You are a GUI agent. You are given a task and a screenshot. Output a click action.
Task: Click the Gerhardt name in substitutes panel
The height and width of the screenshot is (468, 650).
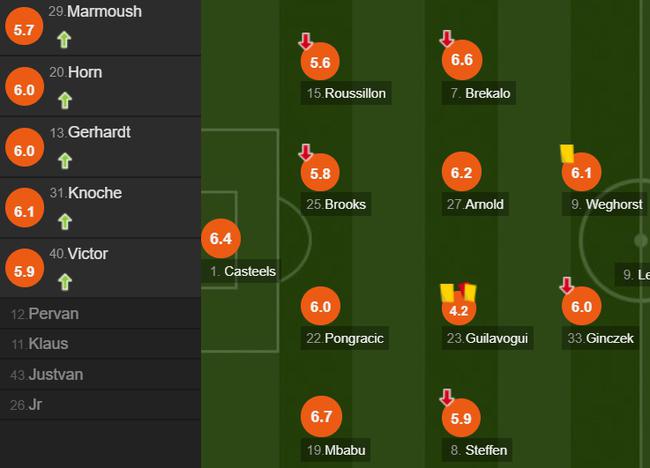[99, 132]
